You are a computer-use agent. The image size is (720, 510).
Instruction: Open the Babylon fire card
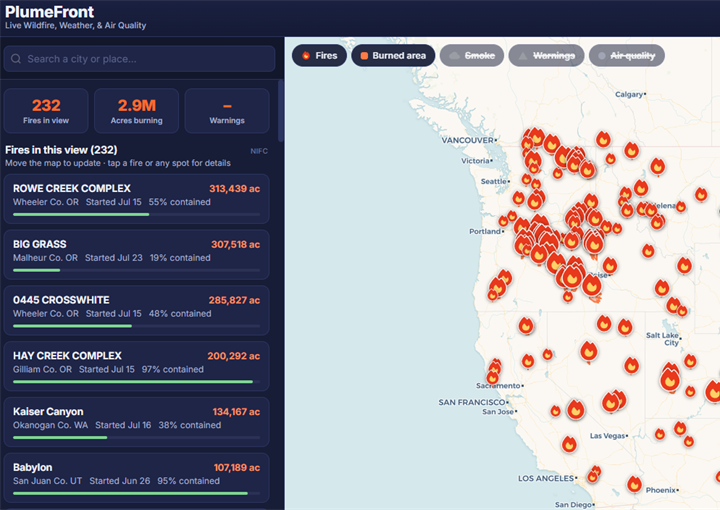(136, 478)
